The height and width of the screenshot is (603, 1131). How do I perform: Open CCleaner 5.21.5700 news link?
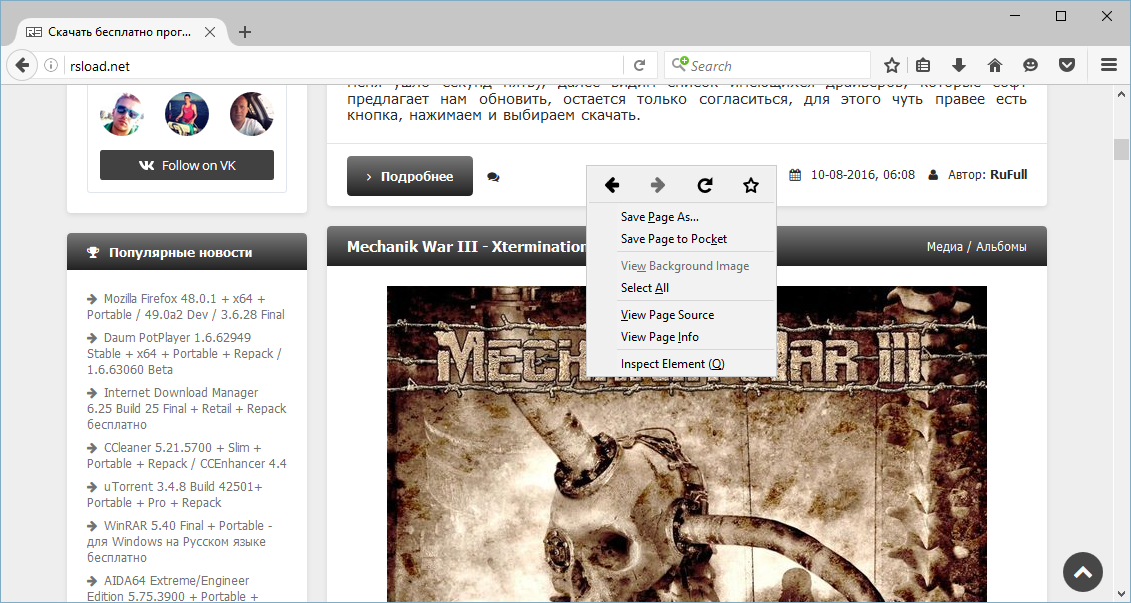(x=186, y=456)
